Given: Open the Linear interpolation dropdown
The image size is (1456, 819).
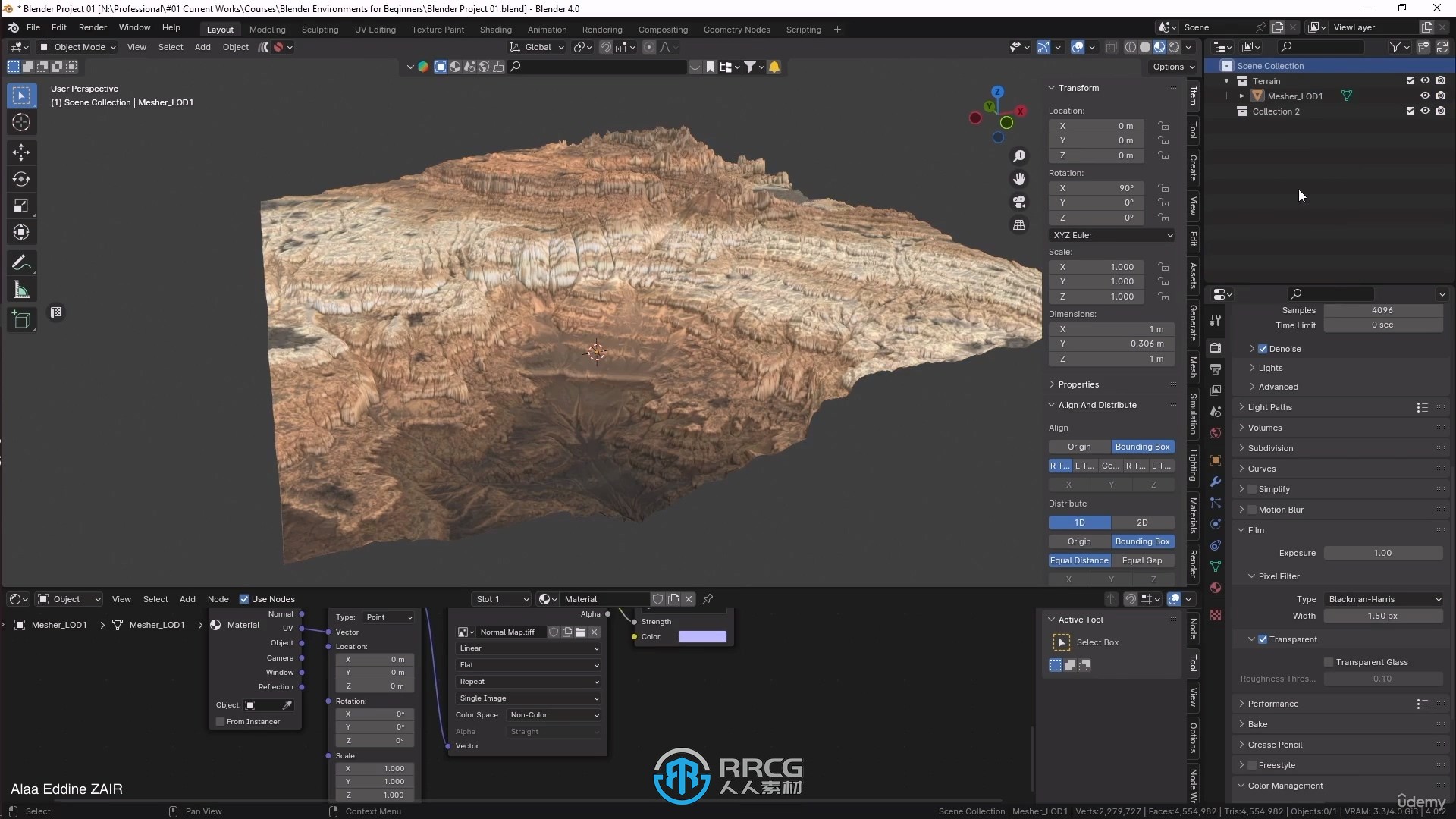Looking at the screenshot, I should point(529,648).
